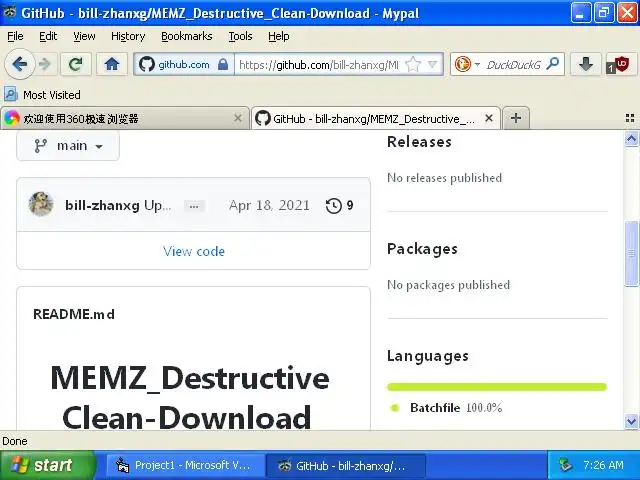Open the History menu
Viewport: 640px width, 480px height.
(128, 36)
